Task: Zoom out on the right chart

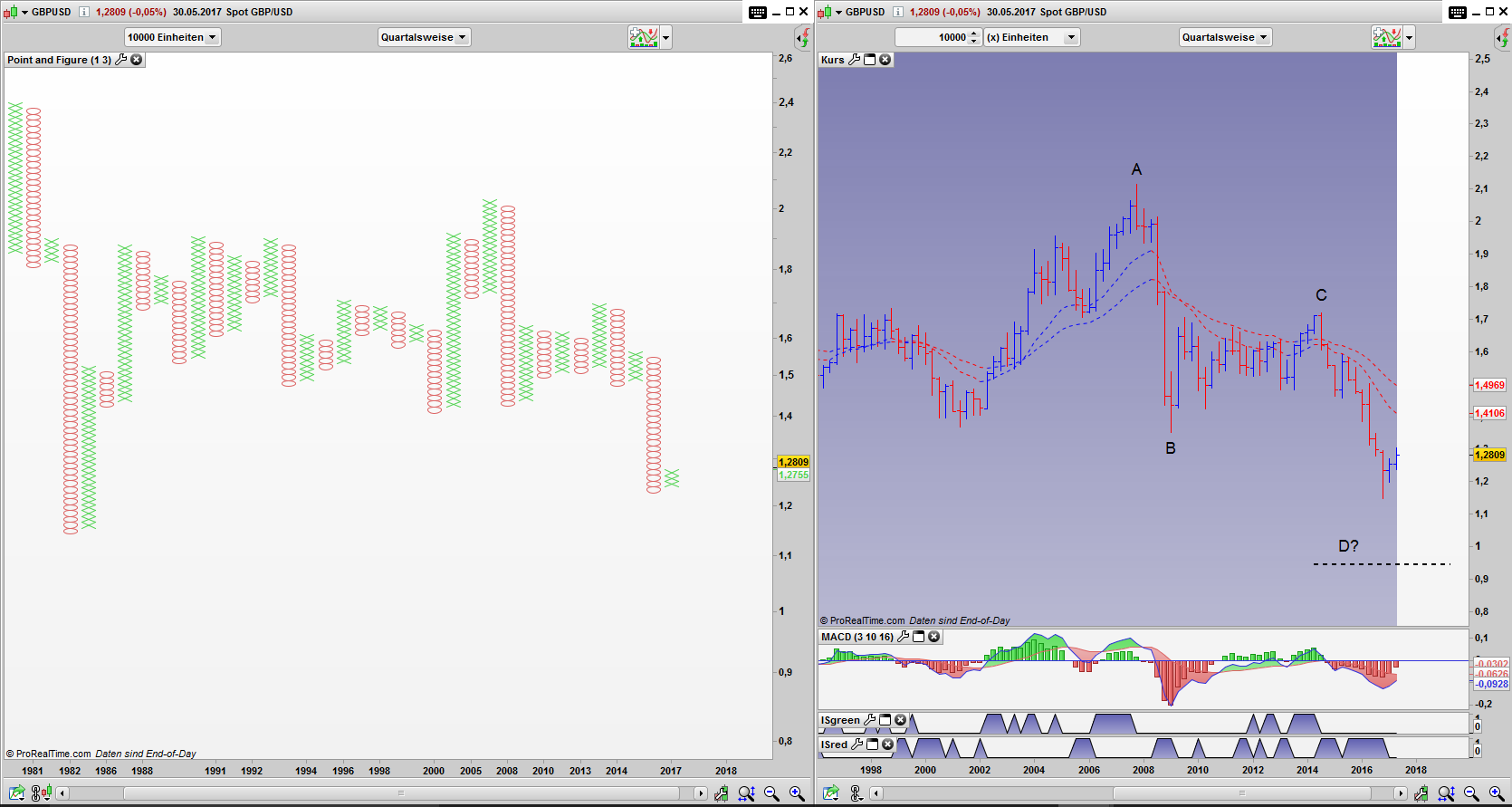Action: (1471, 793)
